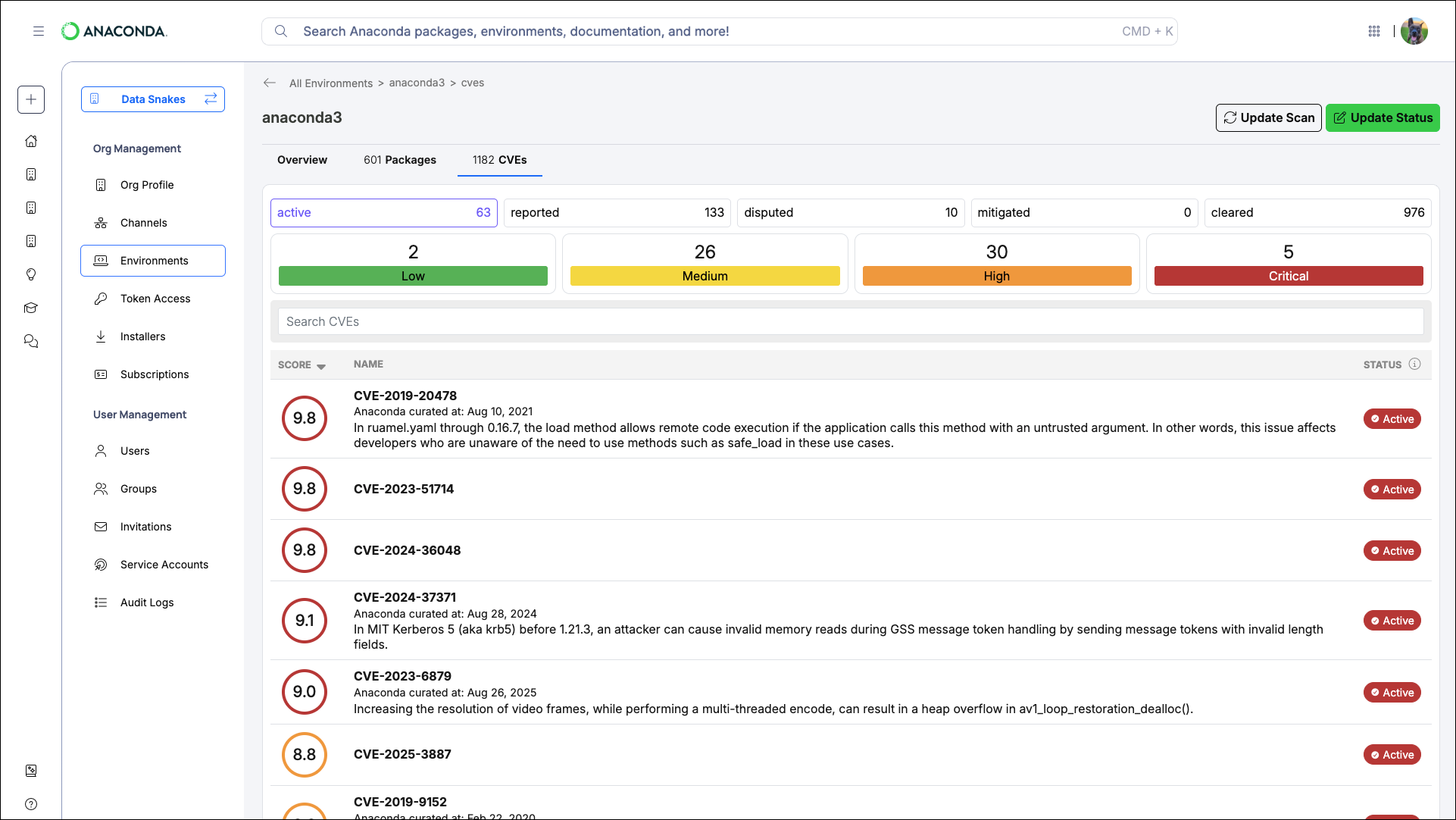This screenshot has width=1456, height=820.
Task: Open Org Profile in sidebar
Action: click(153, 185)
